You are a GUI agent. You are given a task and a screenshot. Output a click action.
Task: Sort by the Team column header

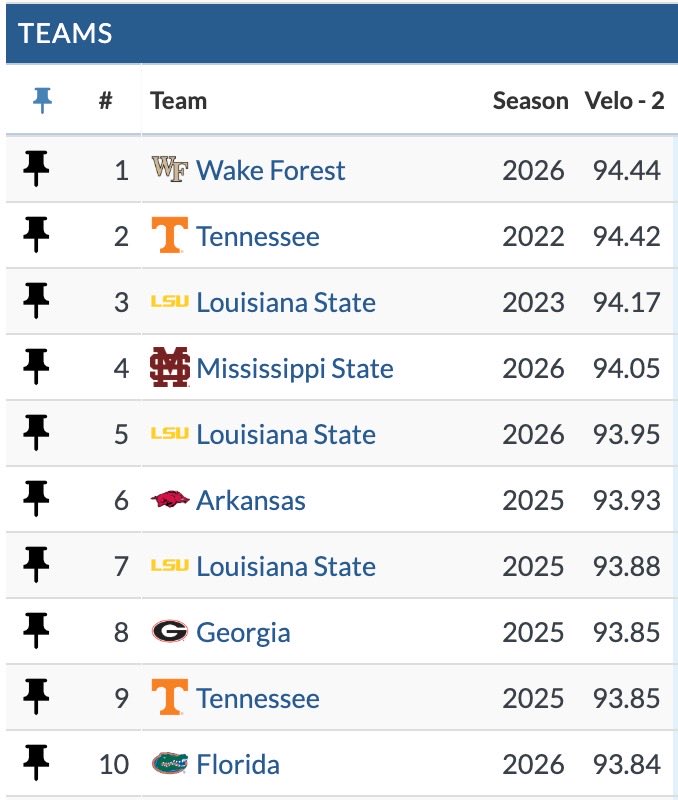179,101
